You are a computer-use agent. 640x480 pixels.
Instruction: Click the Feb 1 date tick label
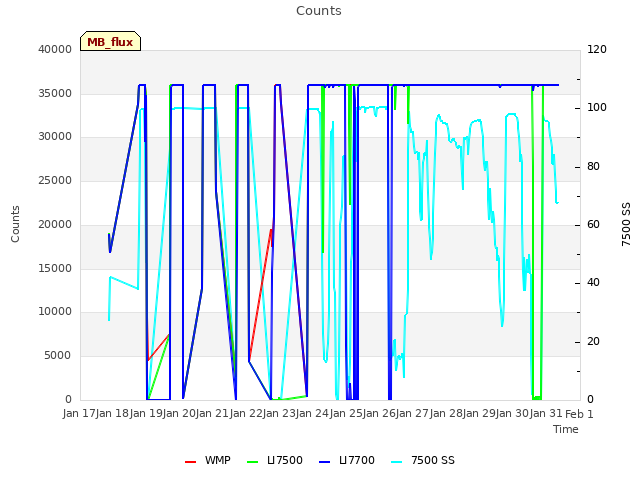point(579,414)
